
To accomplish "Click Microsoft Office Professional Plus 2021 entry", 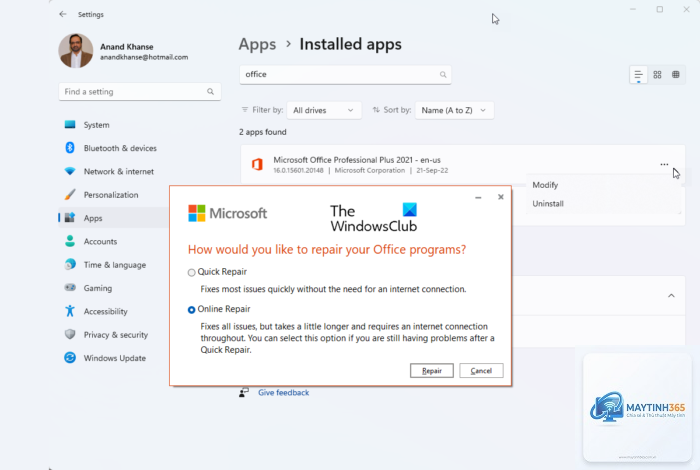I will (x=462, y=164).
